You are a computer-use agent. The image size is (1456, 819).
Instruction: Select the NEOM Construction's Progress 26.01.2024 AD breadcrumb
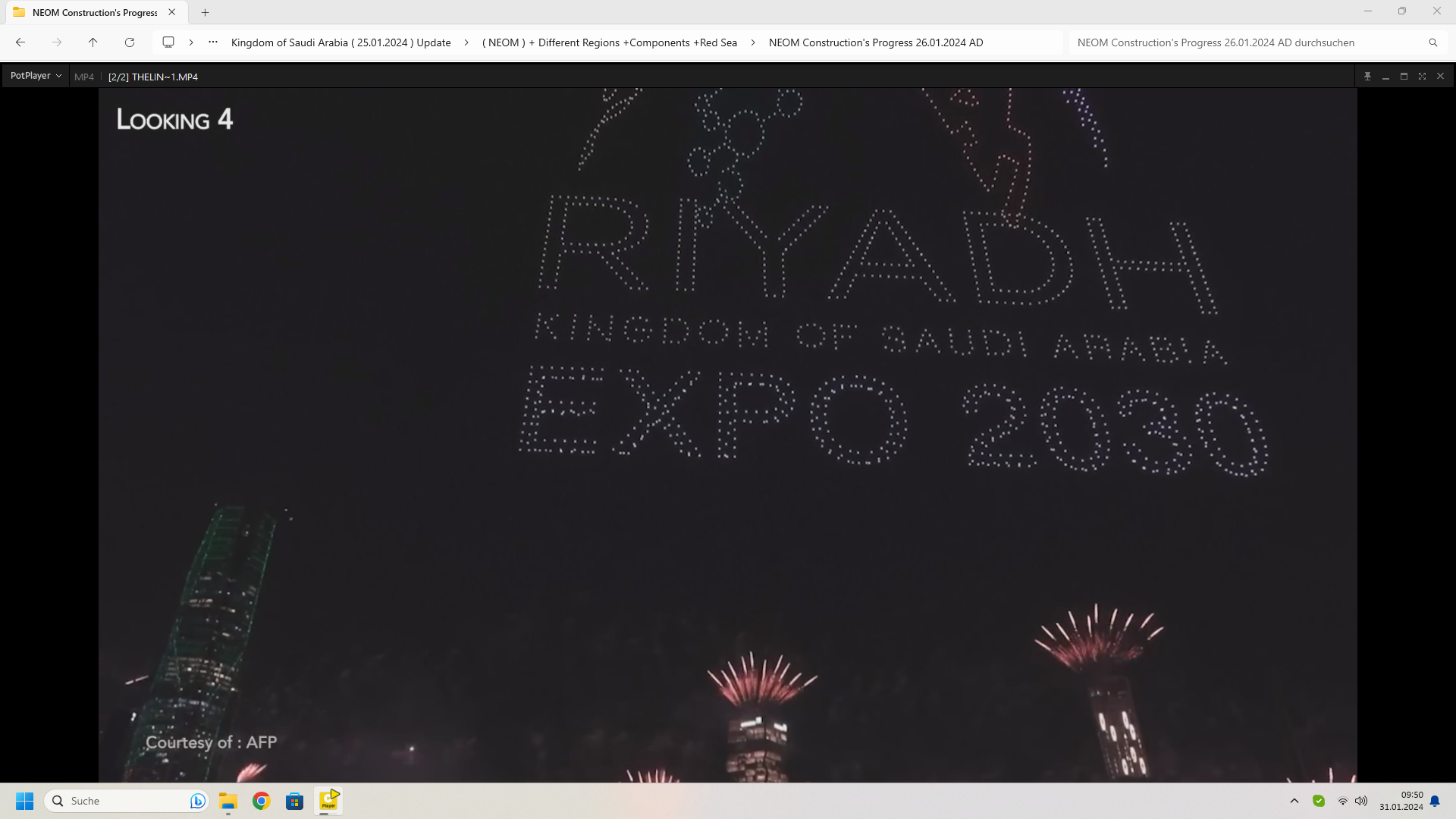point(876,42)
